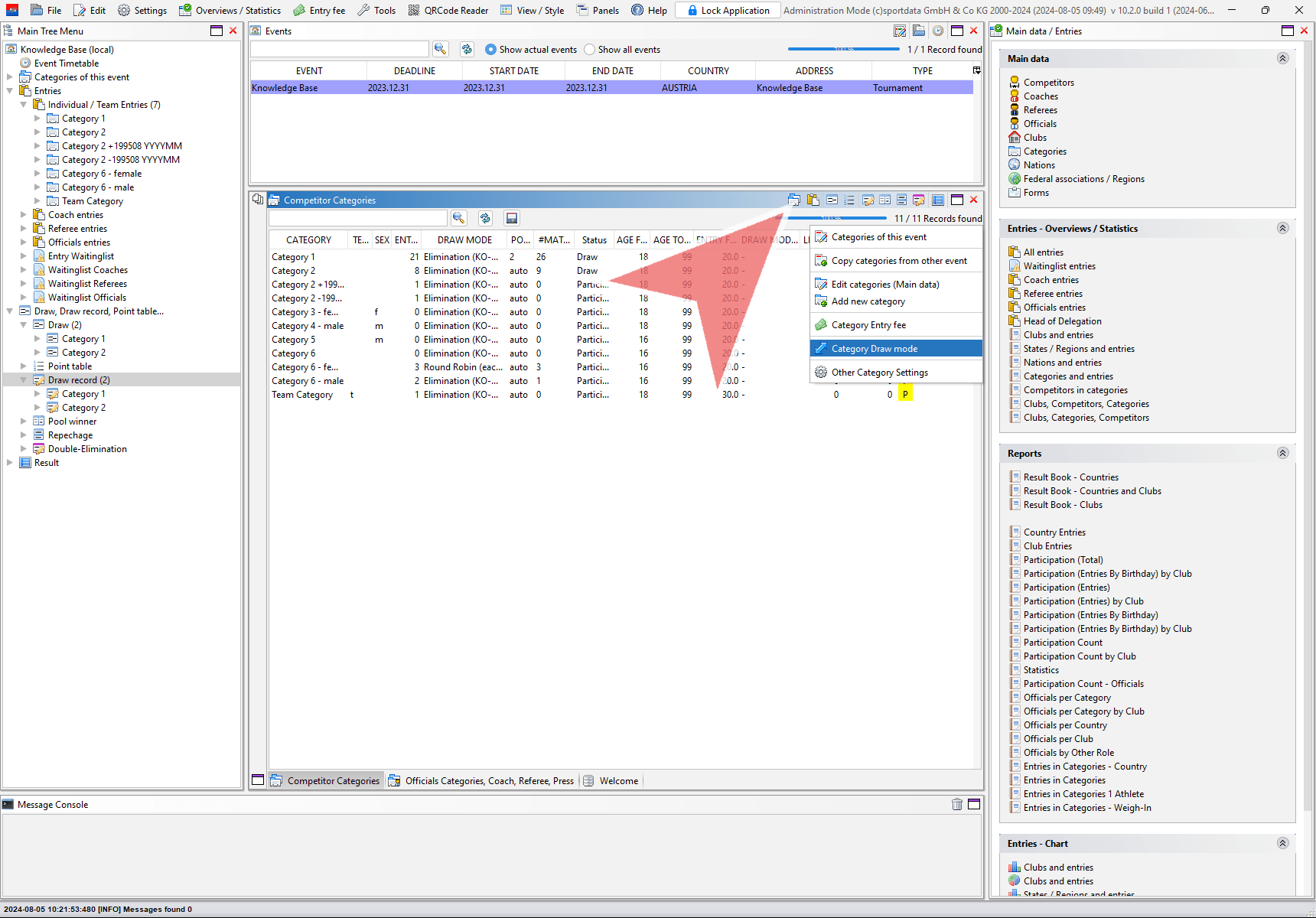The height and width of the screenshot is (918, 1316).
Task: Click the search magnifier in Events panel
Action: [440, 49]
